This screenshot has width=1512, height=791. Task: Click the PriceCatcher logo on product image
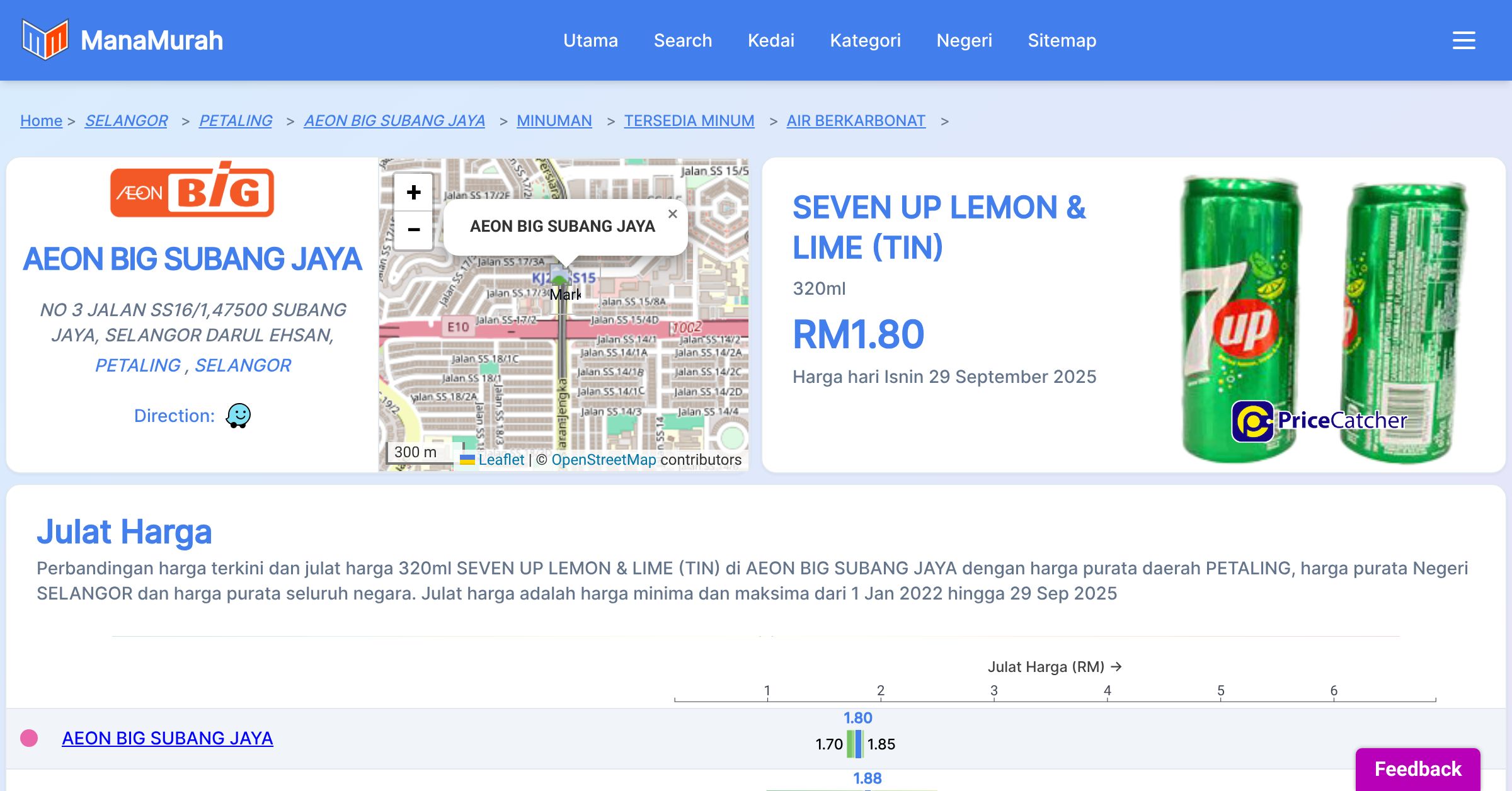1319,421
